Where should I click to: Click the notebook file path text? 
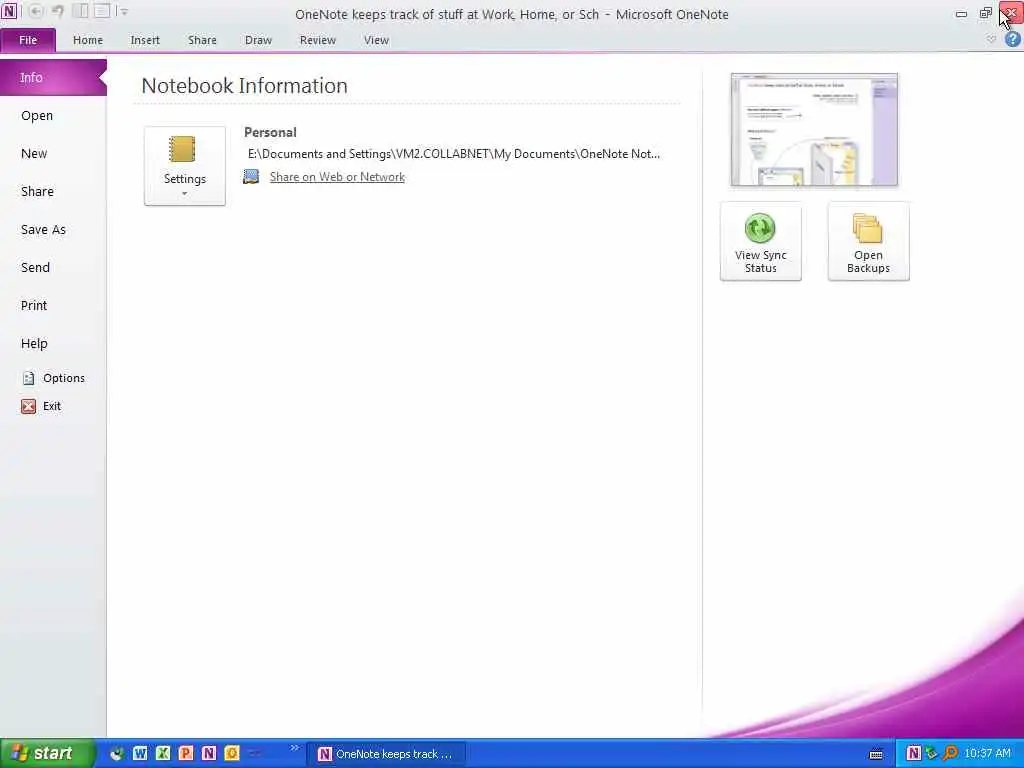click(454, 154)
